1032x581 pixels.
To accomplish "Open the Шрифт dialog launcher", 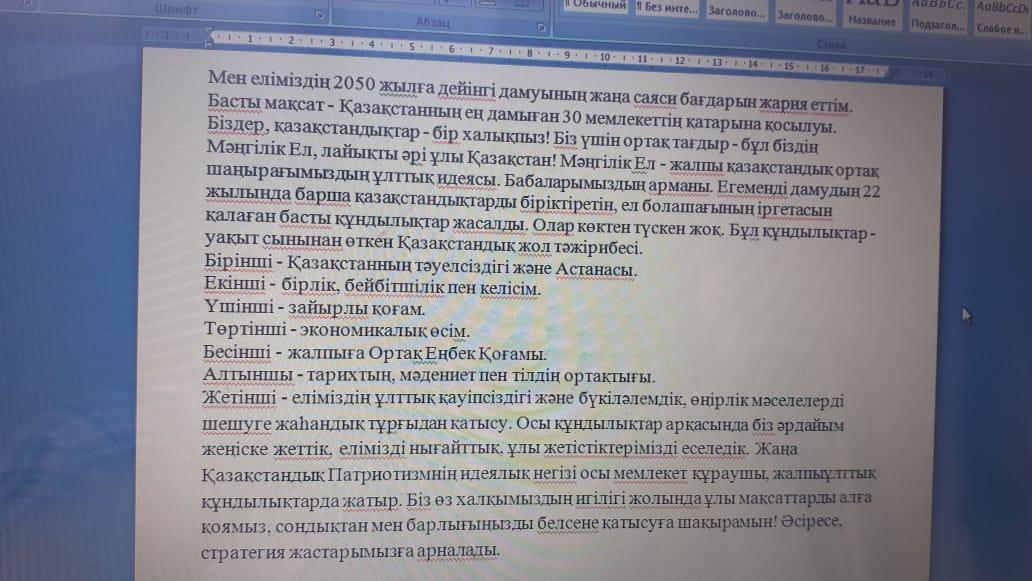I will (319, 15).
